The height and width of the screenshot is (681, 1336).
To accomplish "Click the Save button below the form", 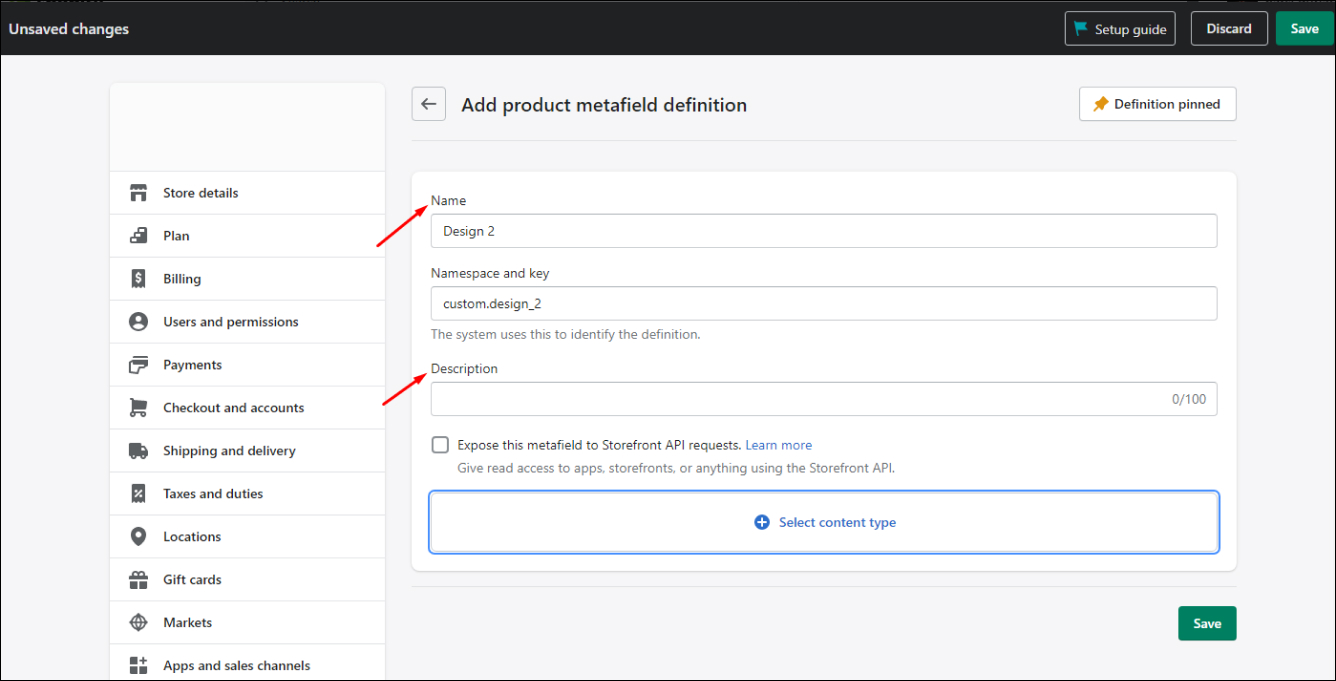I will tap(1207, 623).
